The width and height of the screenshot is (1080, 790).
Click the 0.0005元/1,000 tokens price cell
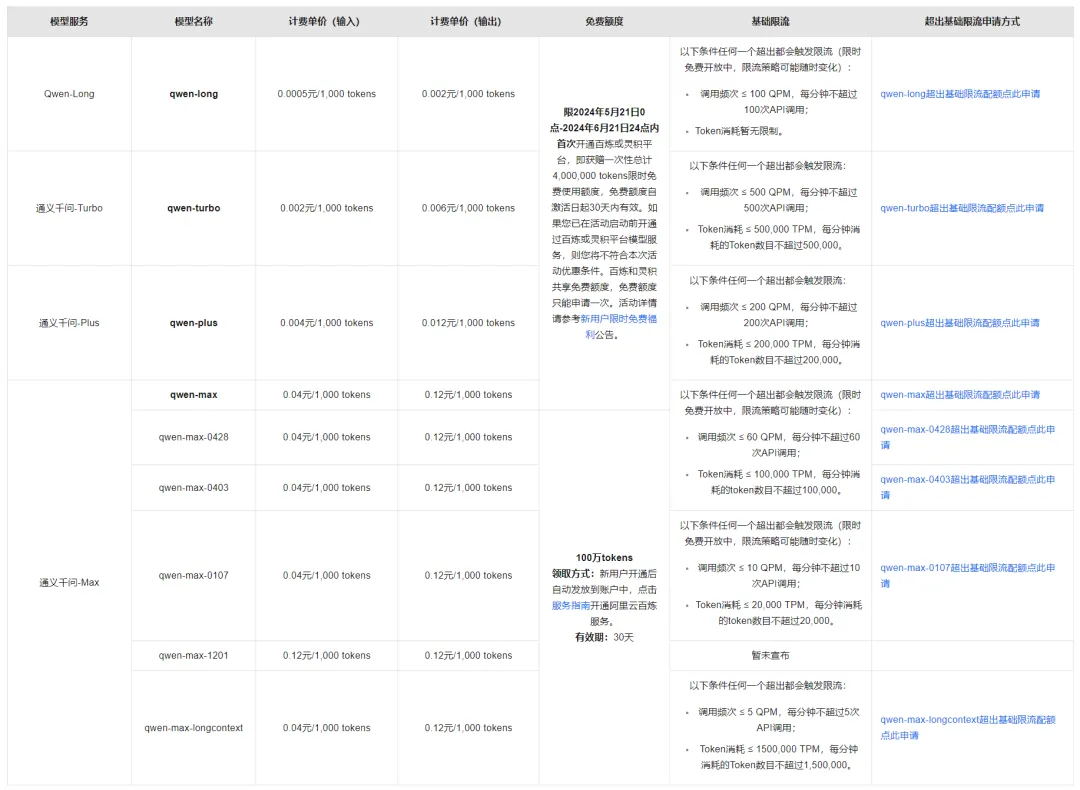point(327,94)
